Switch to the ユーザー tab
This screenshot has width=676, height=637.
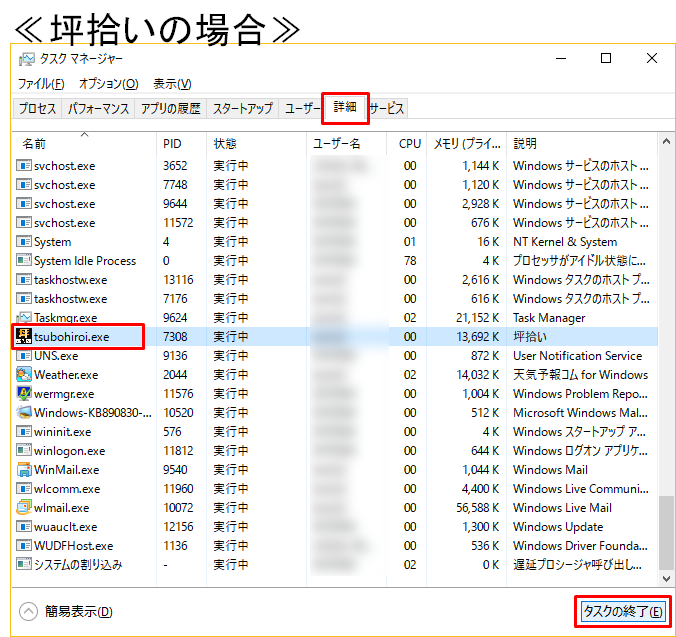[x=301, y=108]
